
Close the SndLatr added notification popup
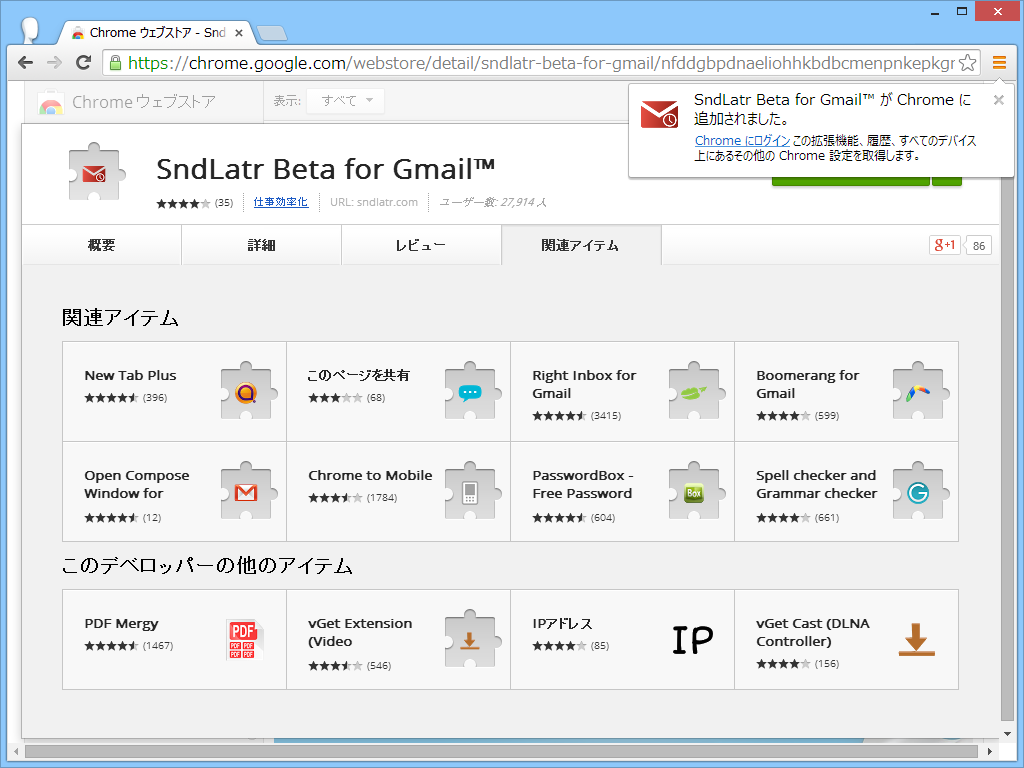coord(998,100)
